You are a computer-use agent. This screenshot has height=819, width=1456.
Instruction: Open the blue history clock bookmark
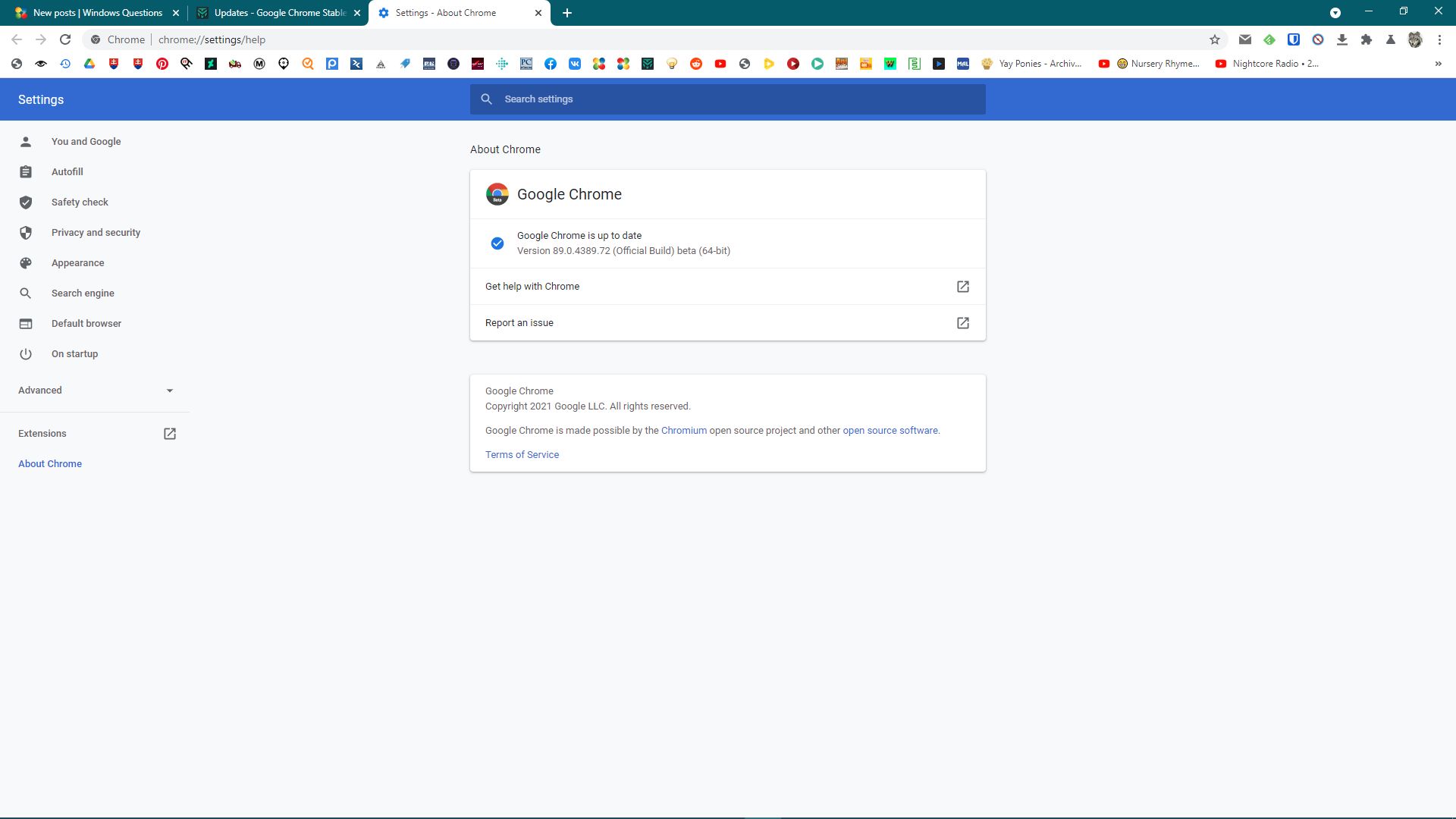coord(65,64)
